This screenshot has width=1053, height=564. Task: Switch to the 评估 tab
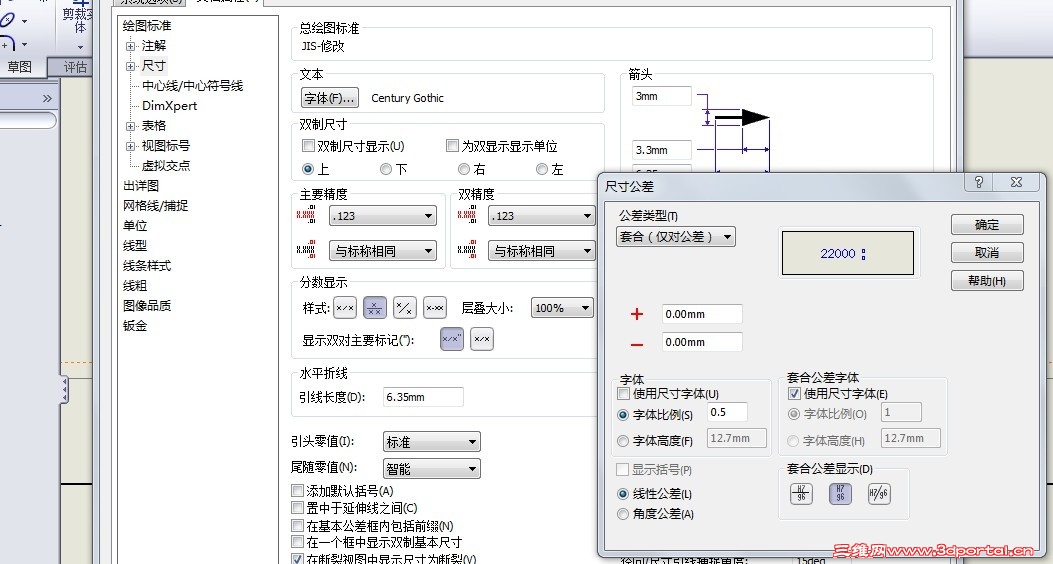75,66
